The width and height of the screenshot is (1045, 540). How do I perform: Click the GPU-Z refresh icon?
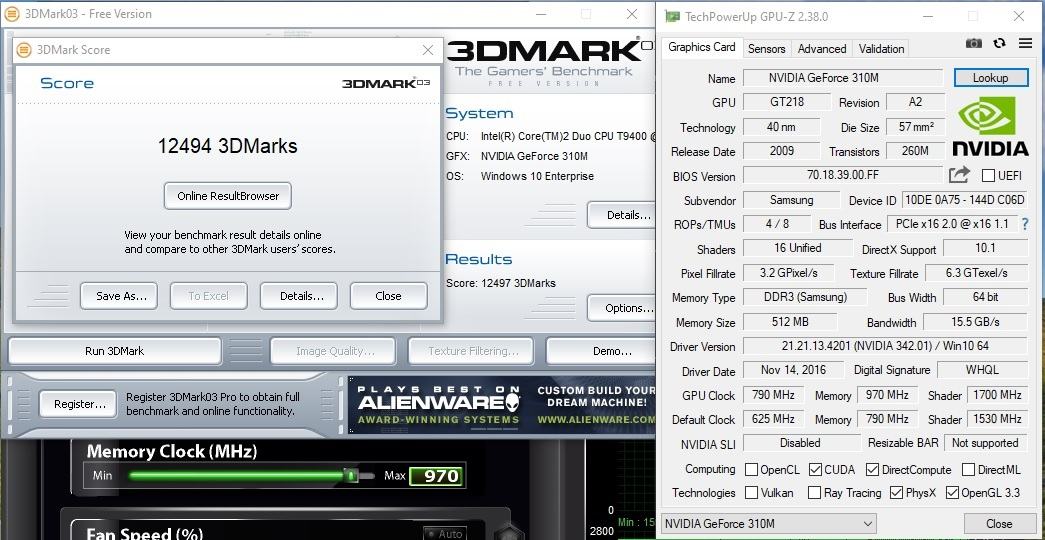(x=999, y=43)
